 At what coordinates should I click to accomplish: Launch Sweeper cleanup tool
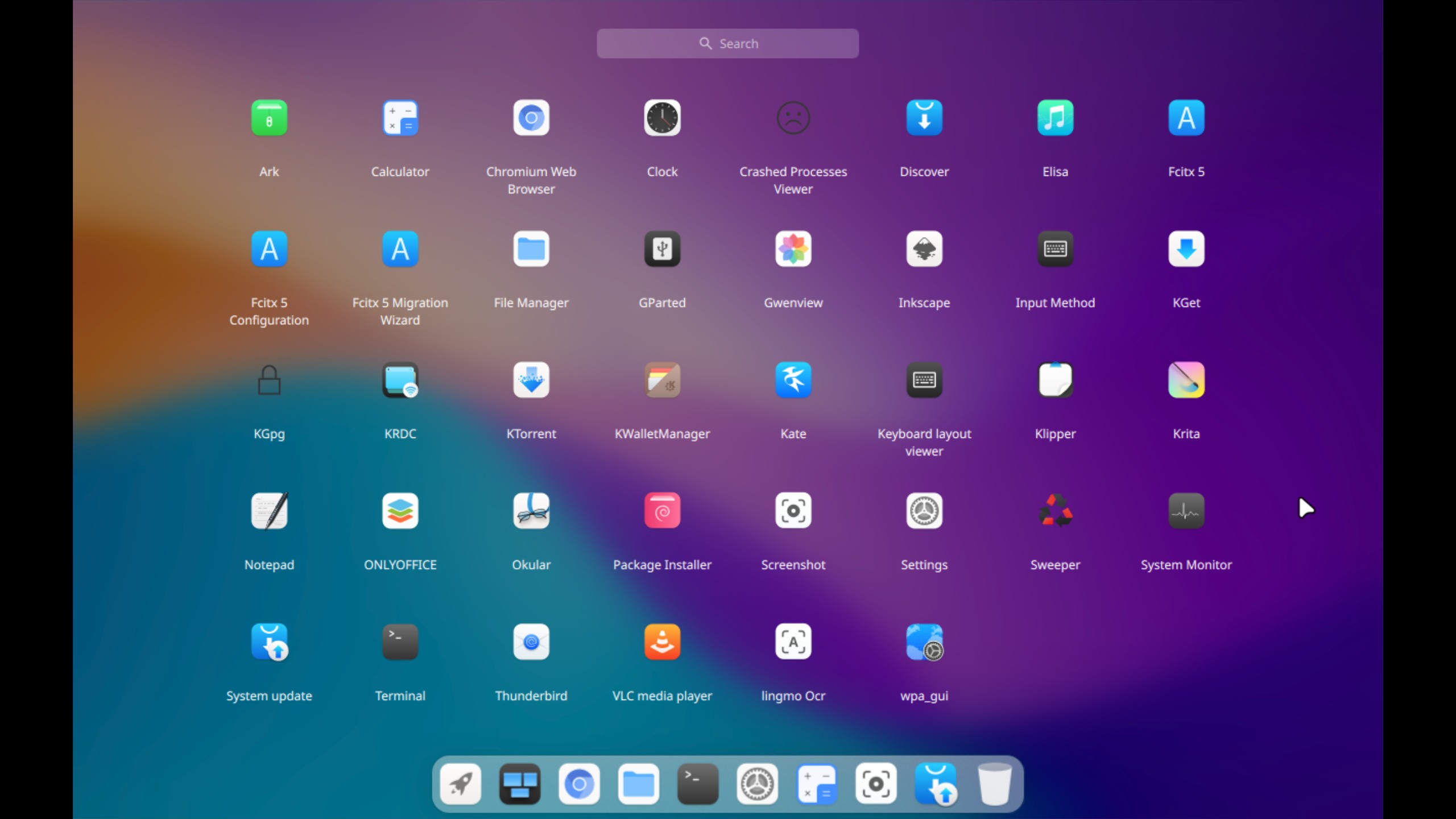1055,511
